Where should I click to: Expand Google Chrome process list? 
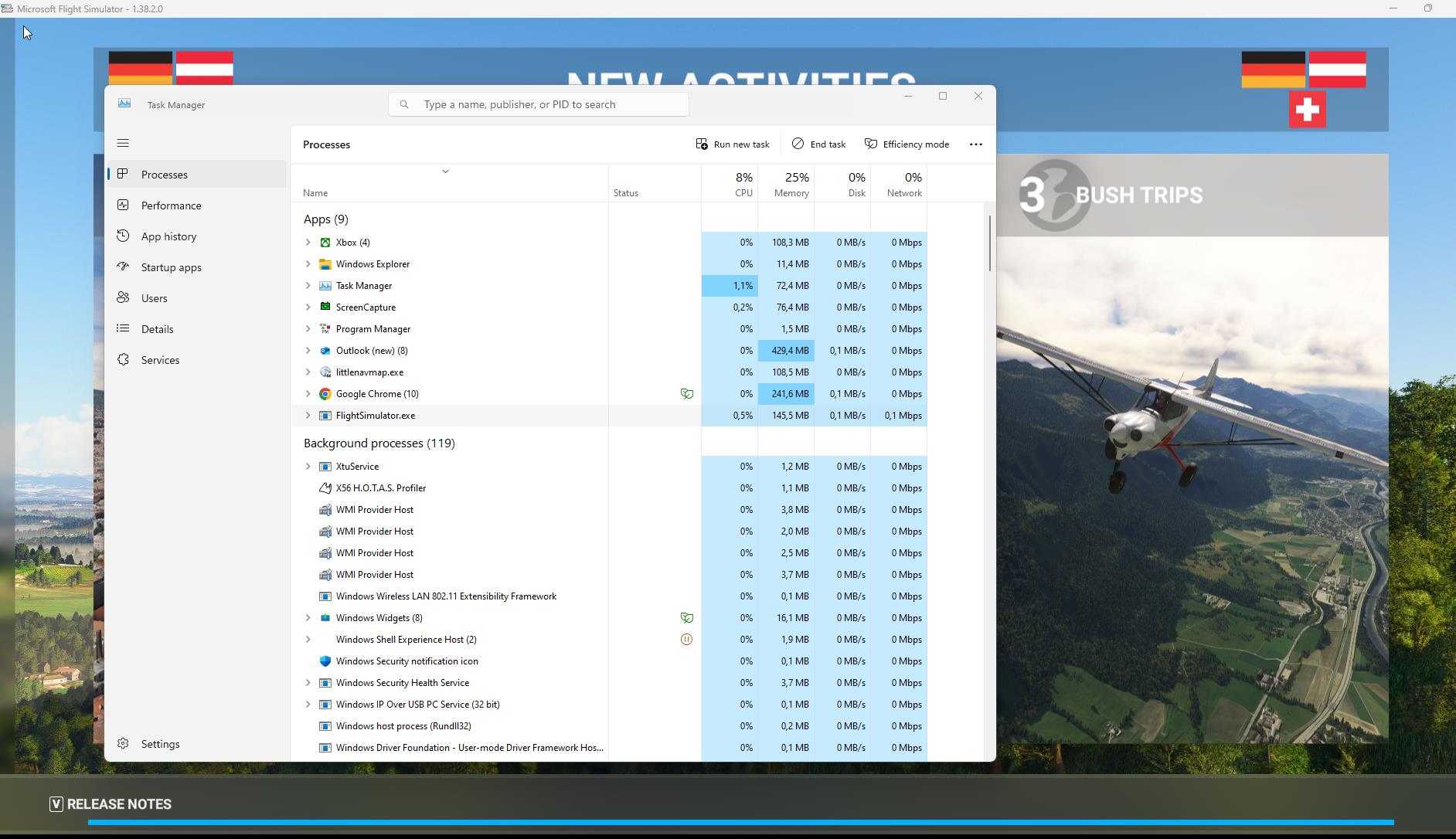point(308,394)
